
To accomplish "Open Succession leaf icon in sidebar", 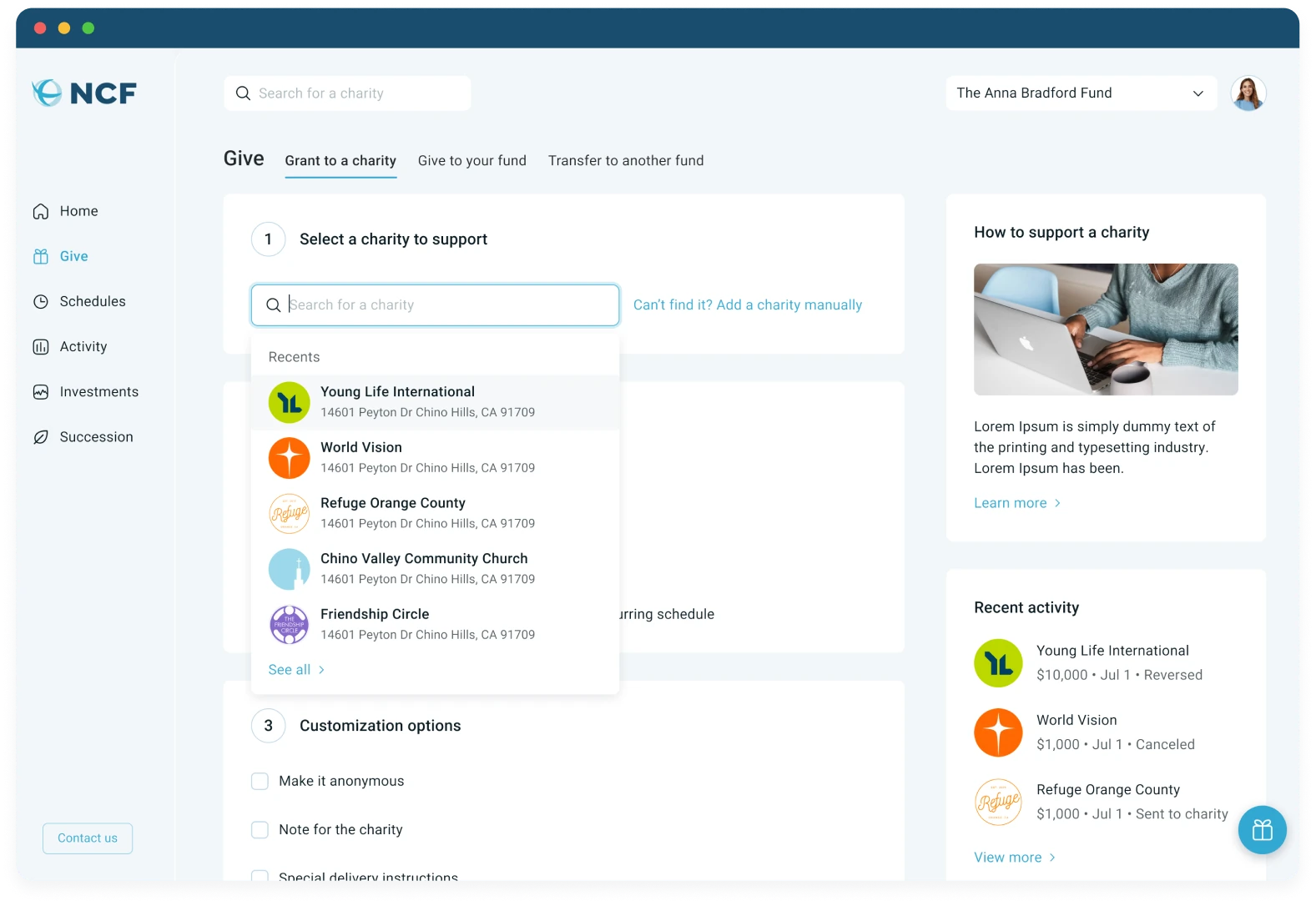I will tap(40, 436).
